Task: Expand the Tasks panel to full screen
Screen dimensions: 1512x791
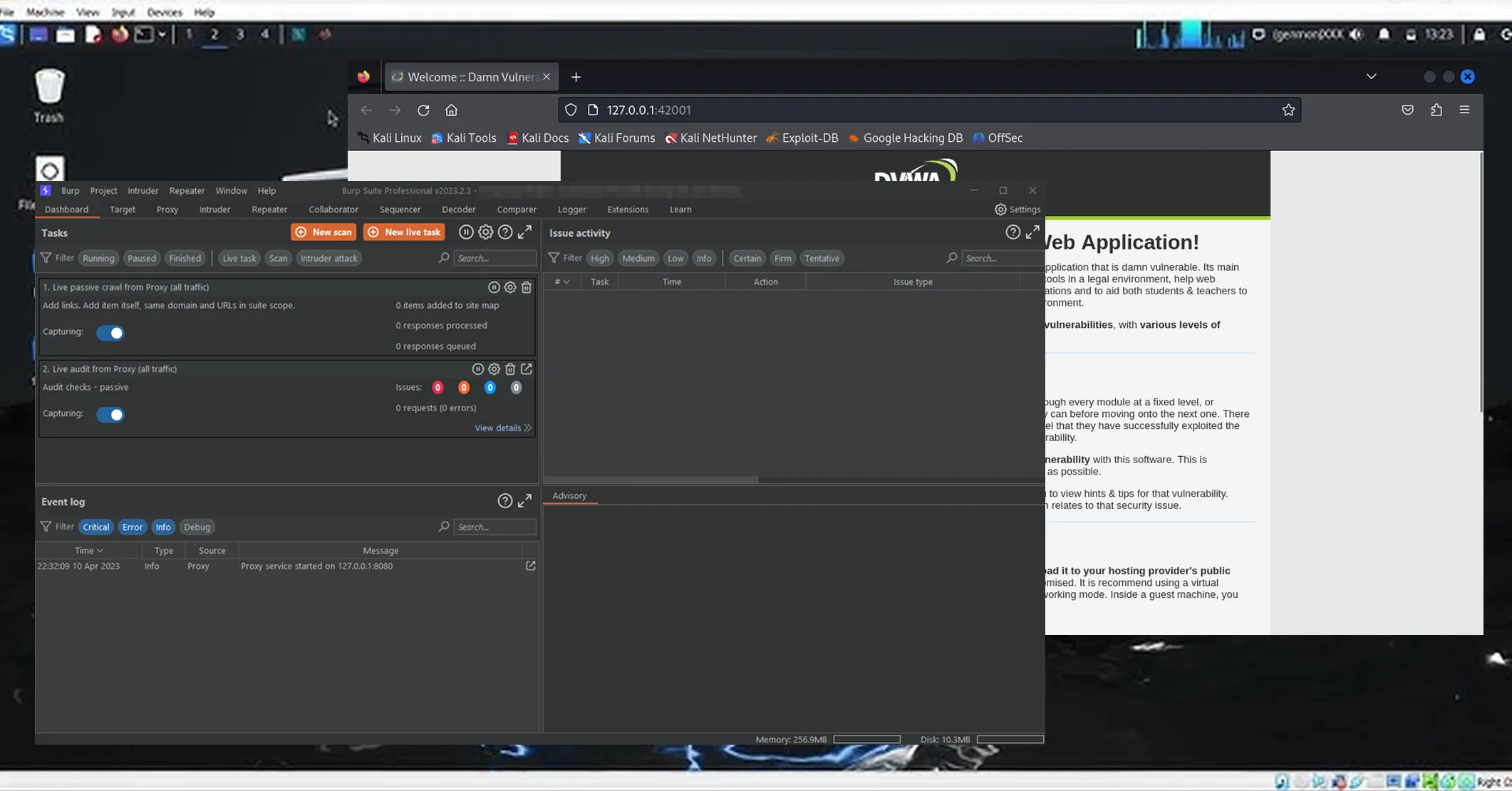Action: tap(524, 232)
